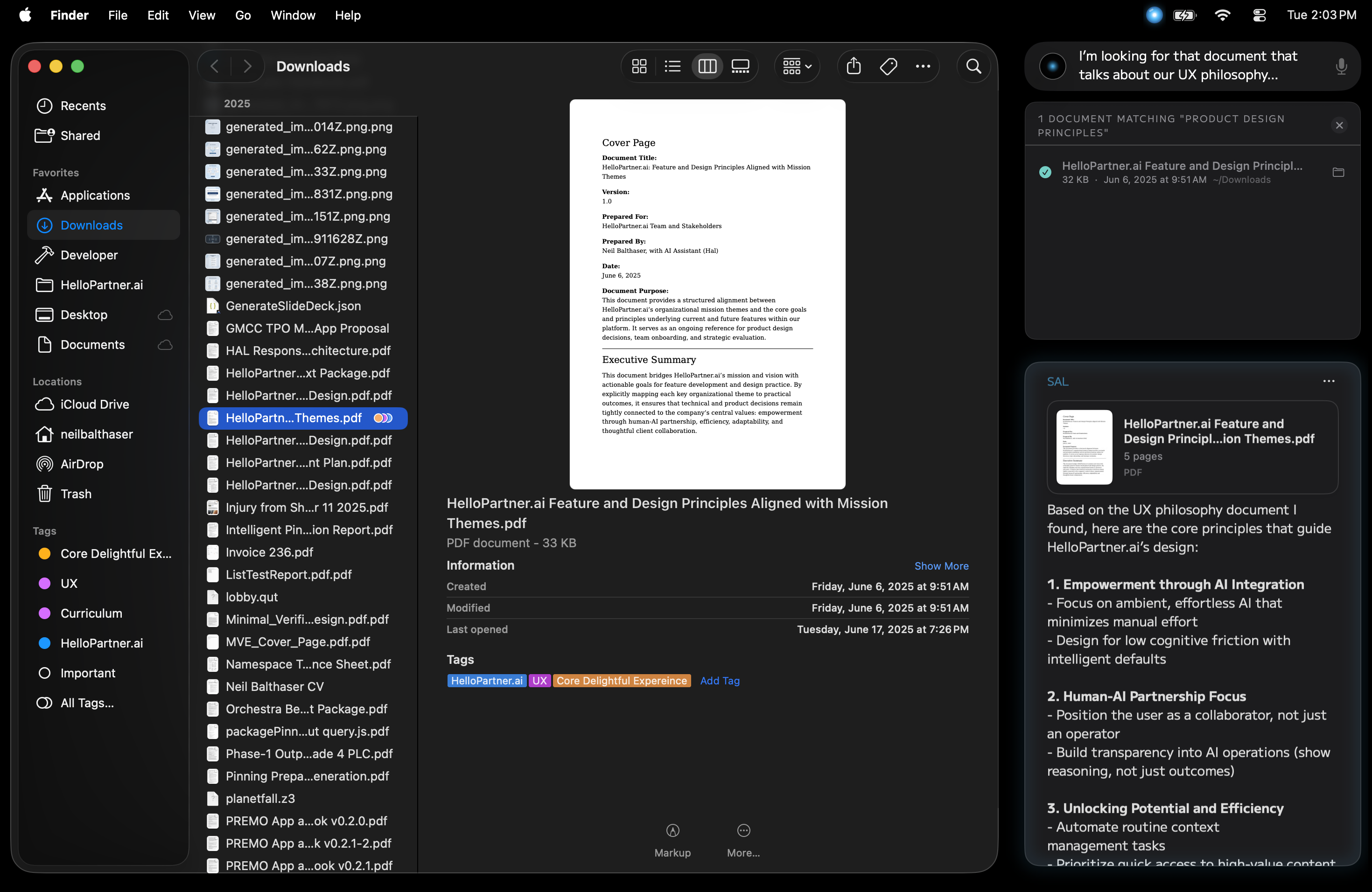Screen dimensions: 1372x892
Task: Click the Share toolbar icon
Action: click(854, 66)
